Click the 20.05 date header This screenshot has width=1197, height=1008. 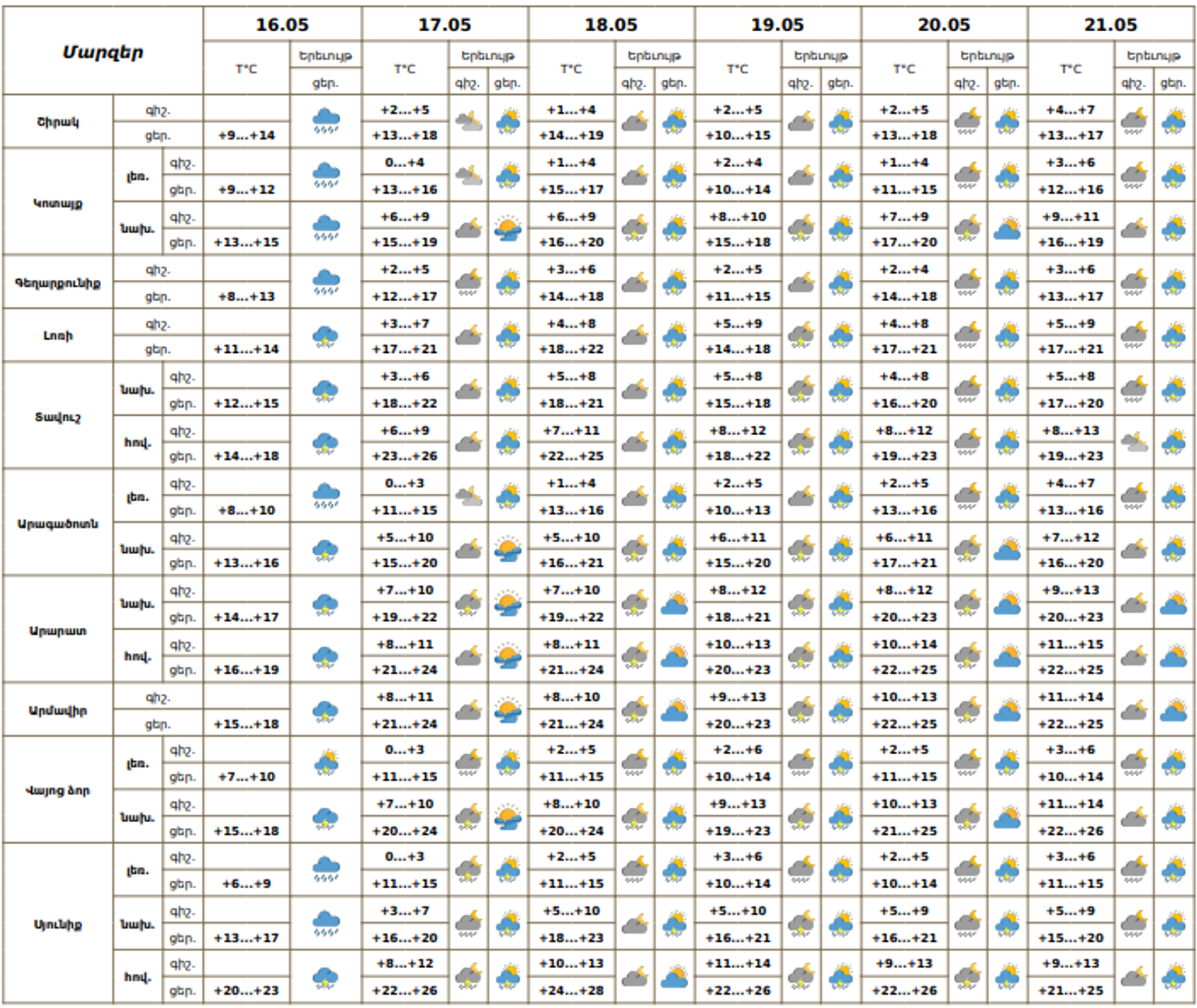[x=945, y=25]
